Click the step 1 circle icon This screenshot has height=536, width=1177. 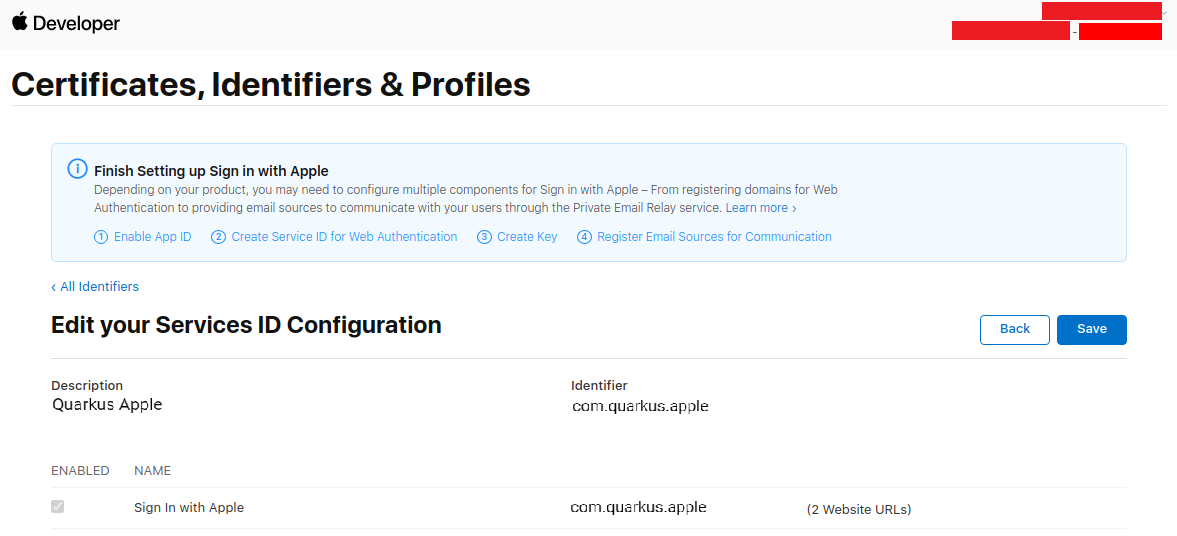(101, 237)
